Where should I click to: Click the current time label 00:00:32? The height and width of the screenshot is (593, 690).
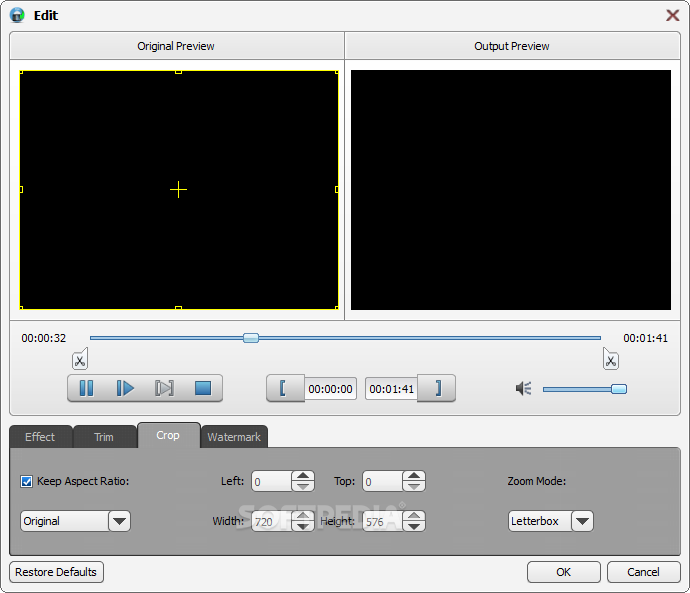point(44,338)
